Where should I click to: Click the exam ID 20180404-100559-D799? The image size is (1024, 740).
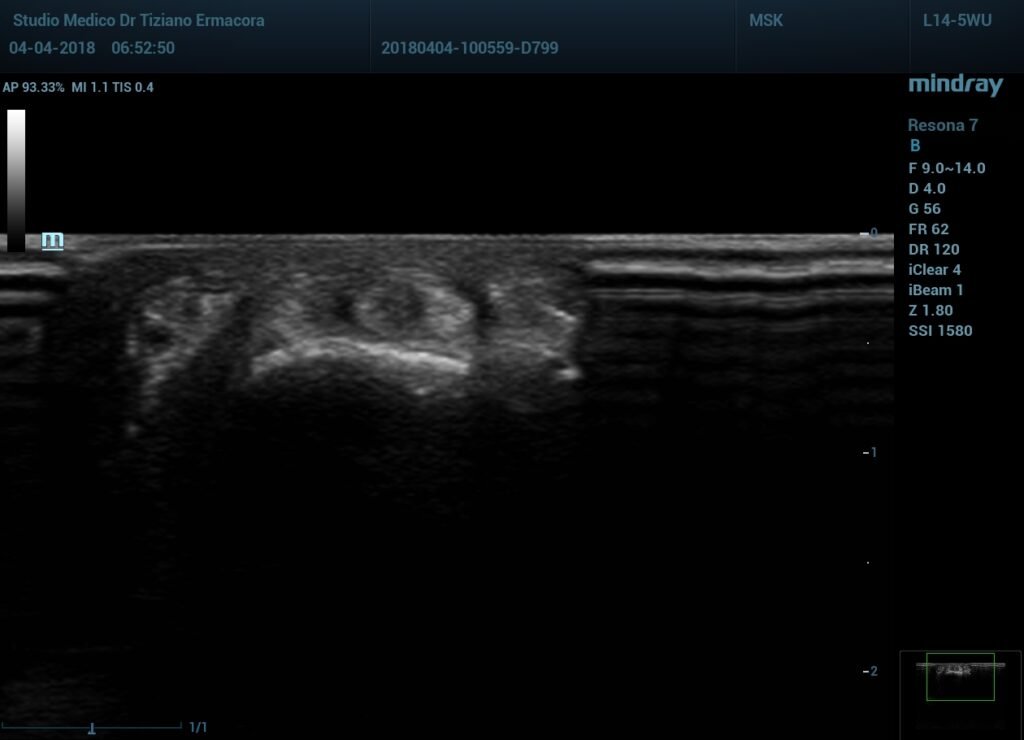[469, 47]
